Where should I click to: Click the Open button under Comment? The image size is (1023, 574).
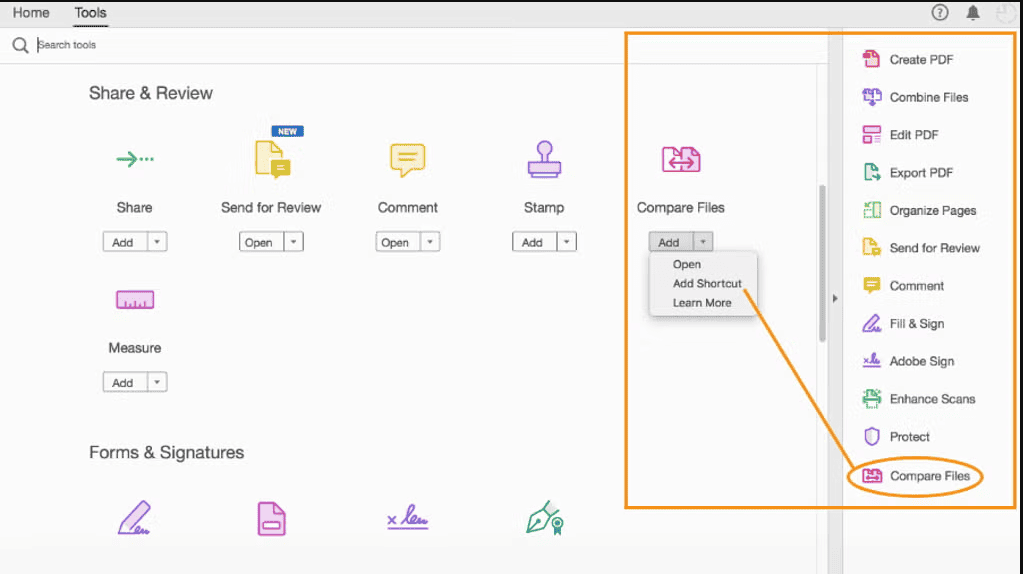pyautogui.click(x=398, y=242)
